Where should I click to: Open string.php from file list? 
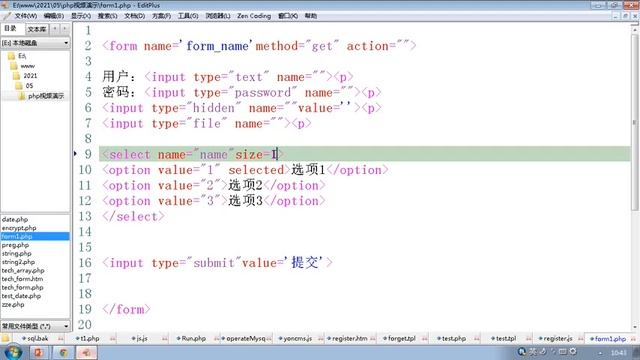tap(16, 253)
